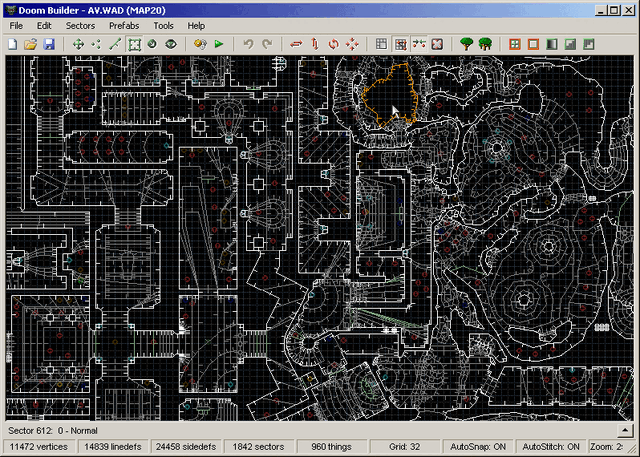Click the 'Grid: 32' status panel
Screen dimensions: 640x457
tap(404, 447)
